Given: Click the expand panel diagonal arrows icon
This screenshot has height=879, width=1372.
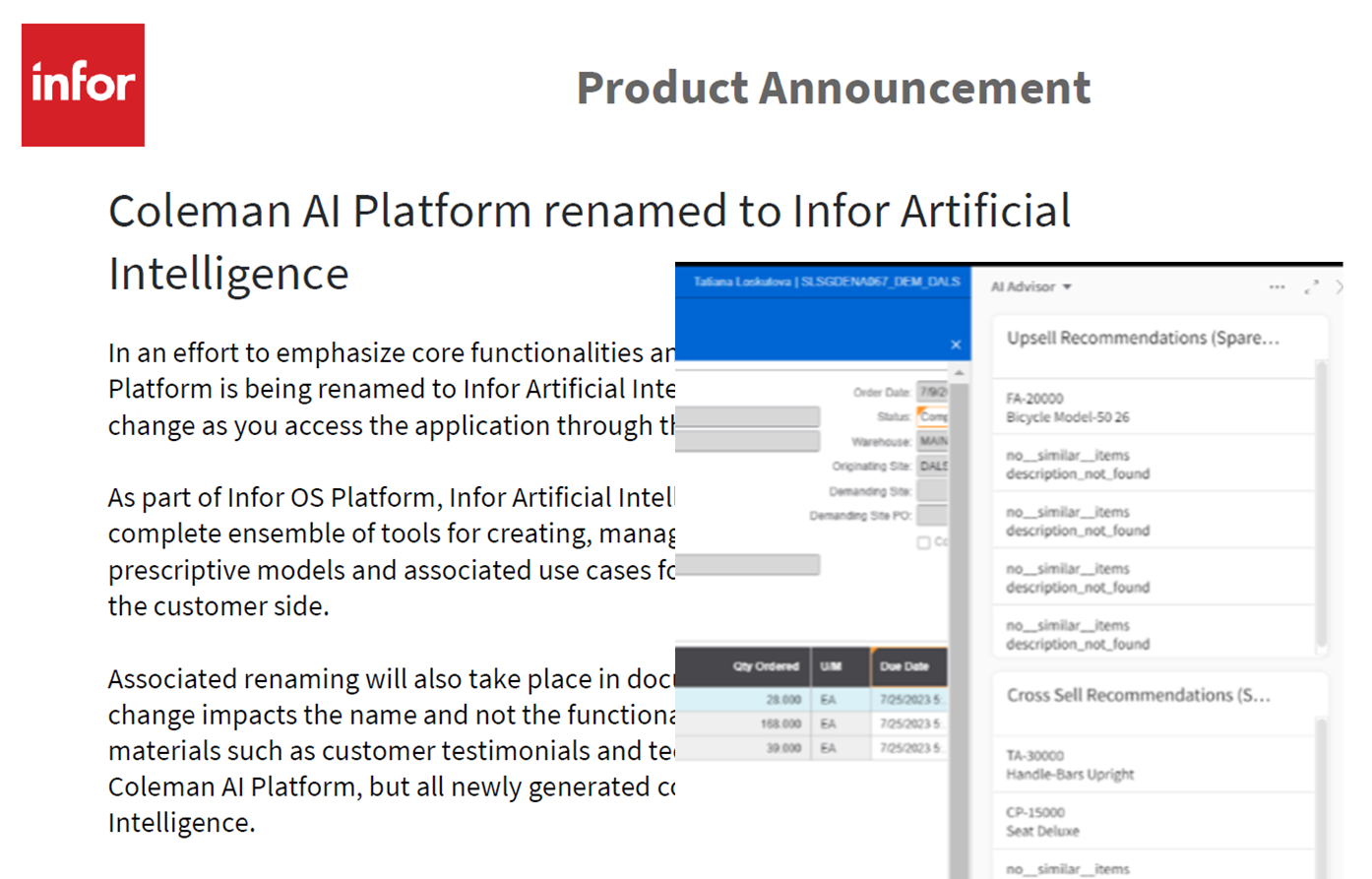Looking at the screenshot, I should pos(1311,287).
